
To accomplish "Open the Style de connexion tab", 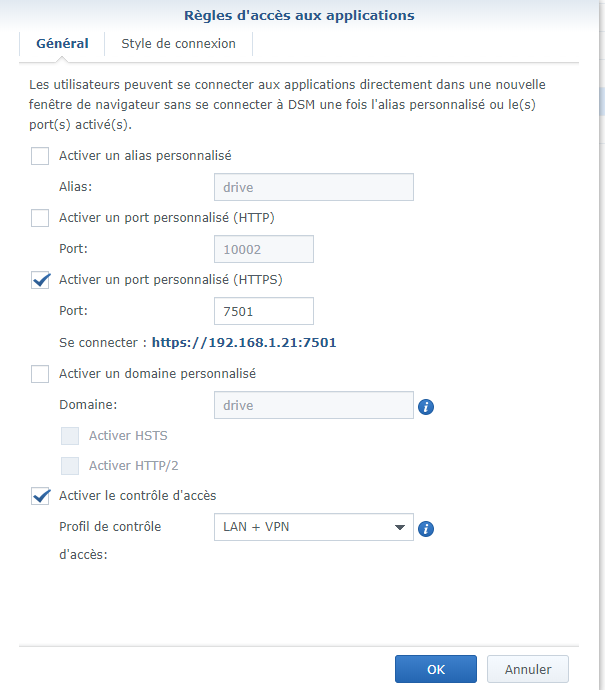I will pyautogui.click(x=178, y=44).
